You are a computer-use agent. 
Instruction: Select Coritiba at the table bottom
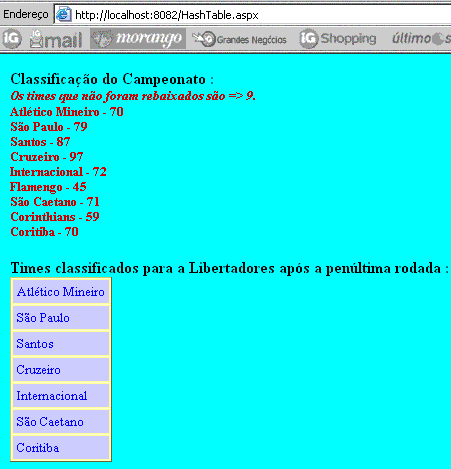[61, 448]
